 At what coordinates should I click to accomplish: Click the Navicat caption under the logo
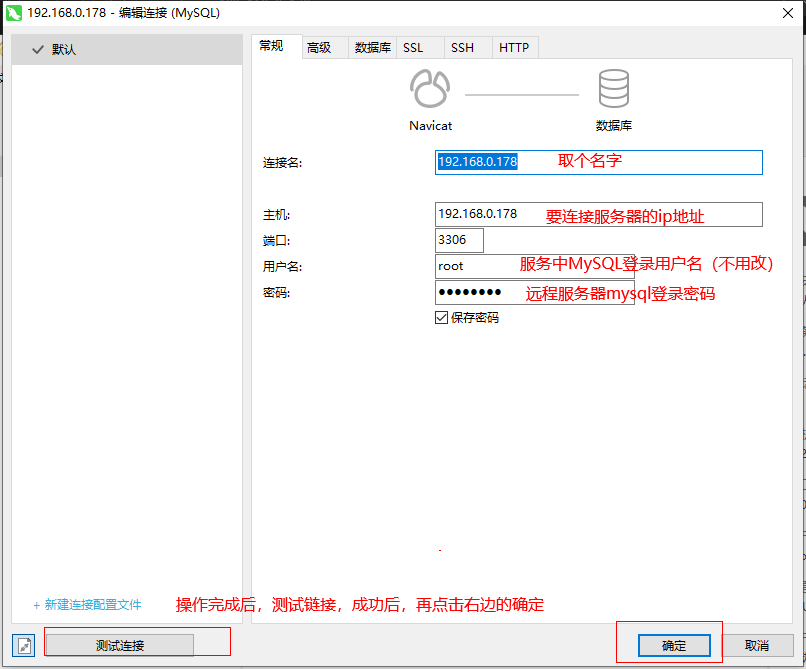coord(430,126)
